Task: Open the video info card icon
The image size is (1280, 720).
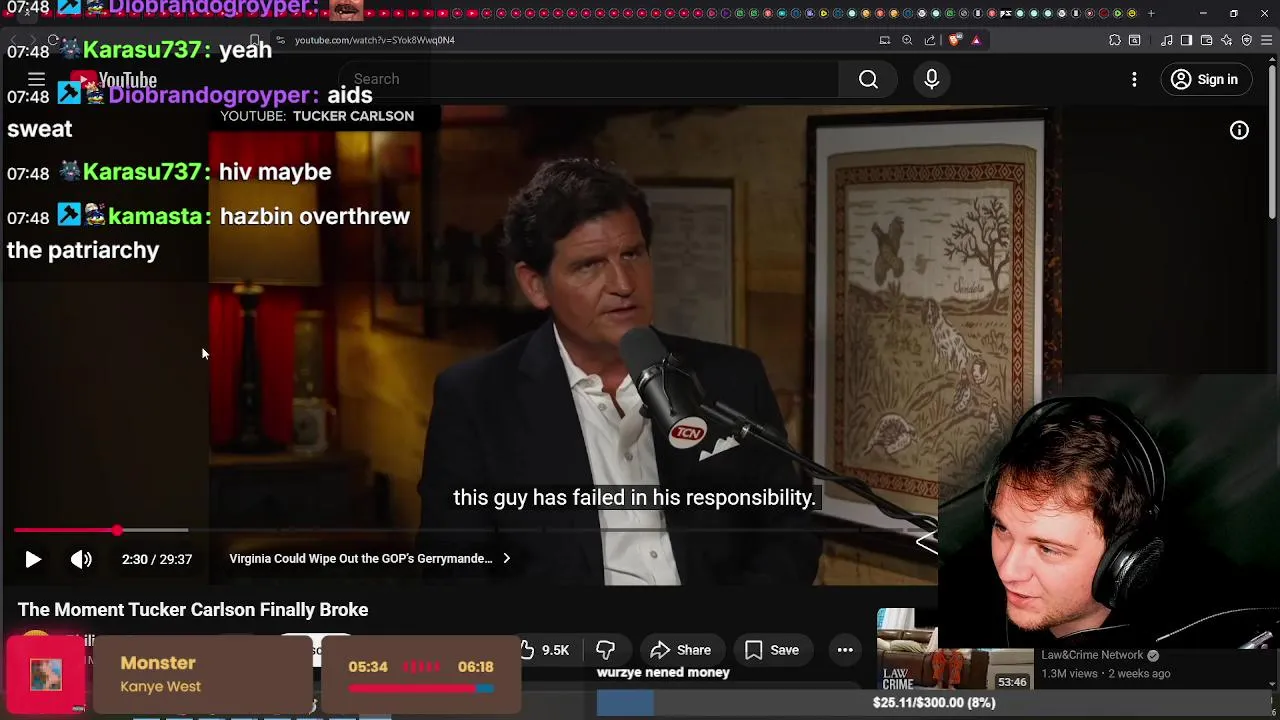Action: (1239, 130)
